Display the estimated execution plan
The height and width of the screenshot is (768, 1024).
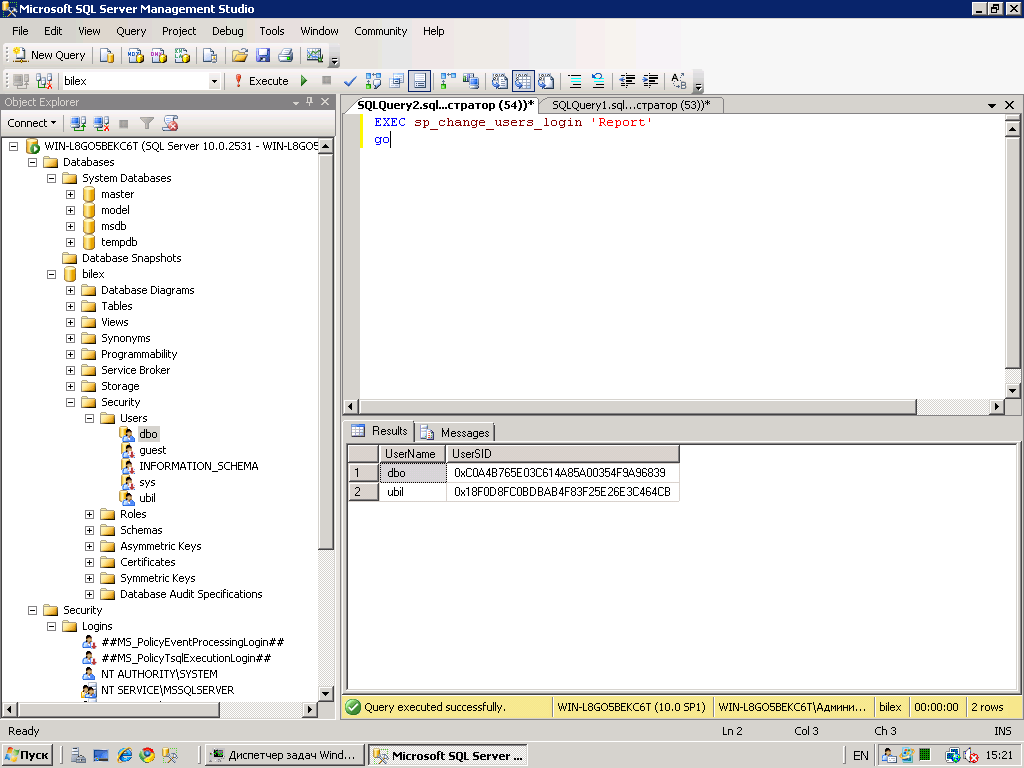(x=374, y=81)
